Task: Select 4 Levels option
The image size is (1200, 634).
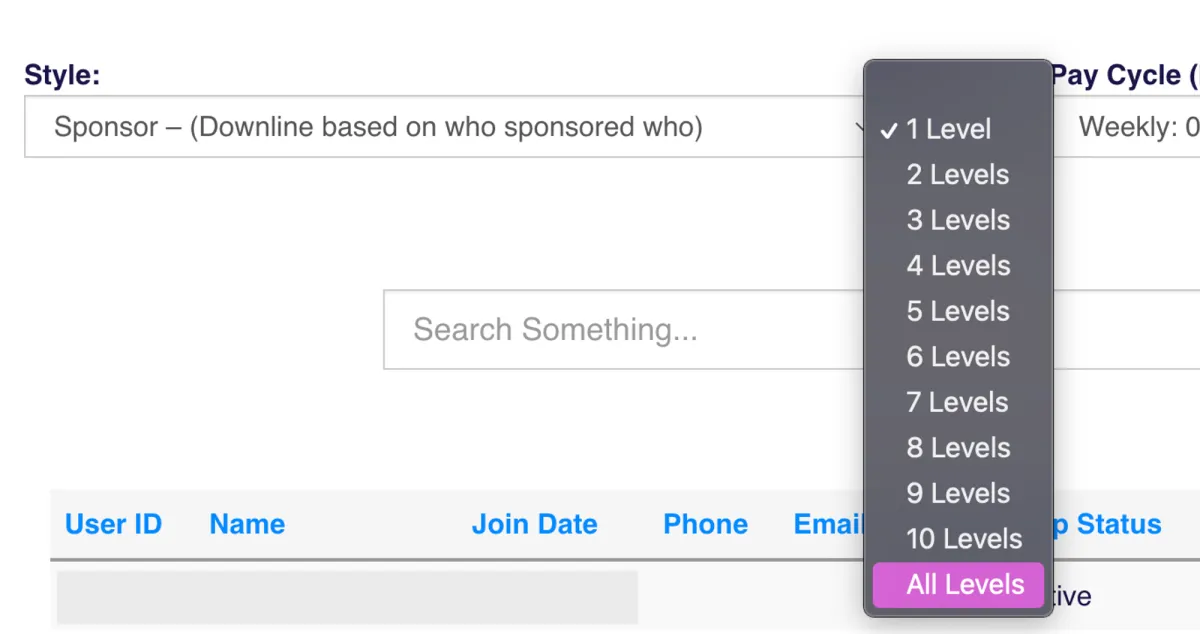Action: point(957,266)
